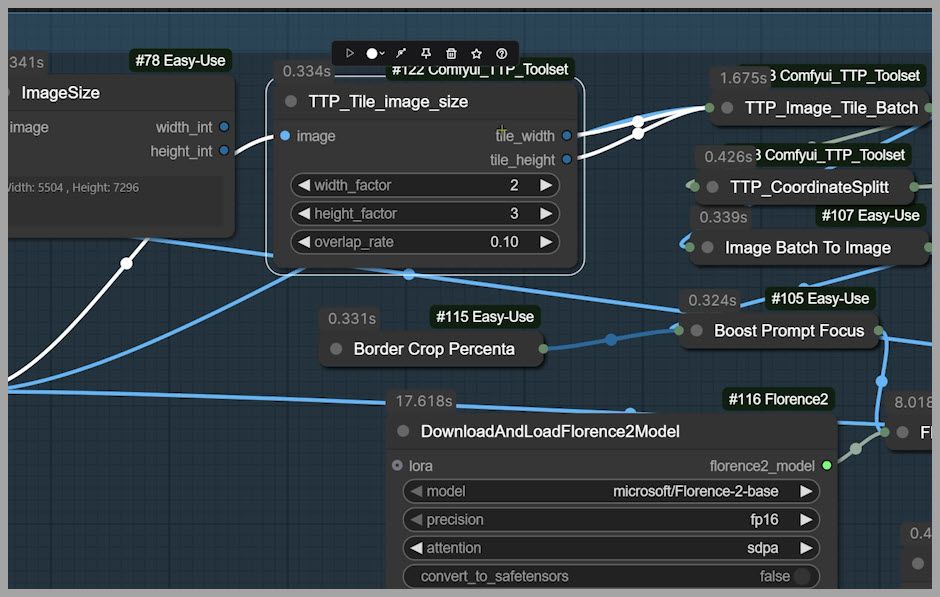The height and width of the screenshot is (597, 940).
Task: Select previous attention option arrow
Action: point(416,548)
